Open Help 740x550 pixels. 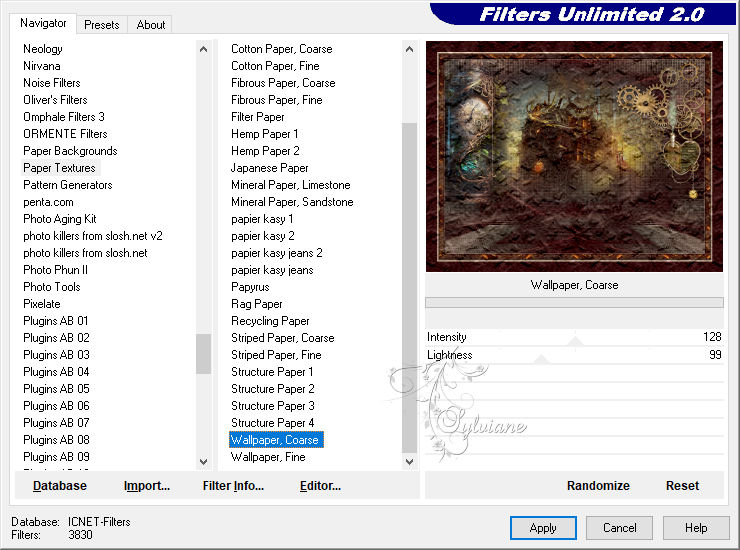point(696,528)
